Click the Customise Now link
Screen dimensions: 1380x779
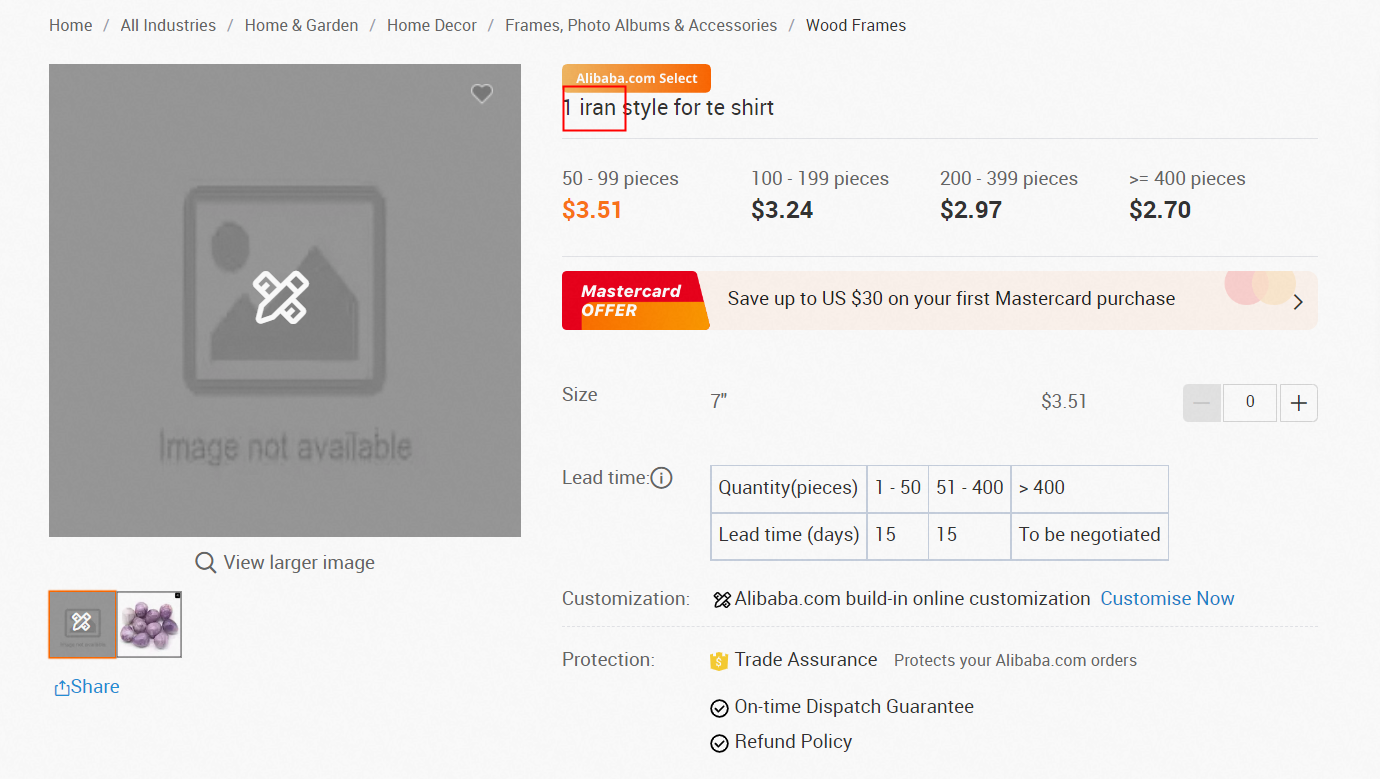coord(1167,599)
